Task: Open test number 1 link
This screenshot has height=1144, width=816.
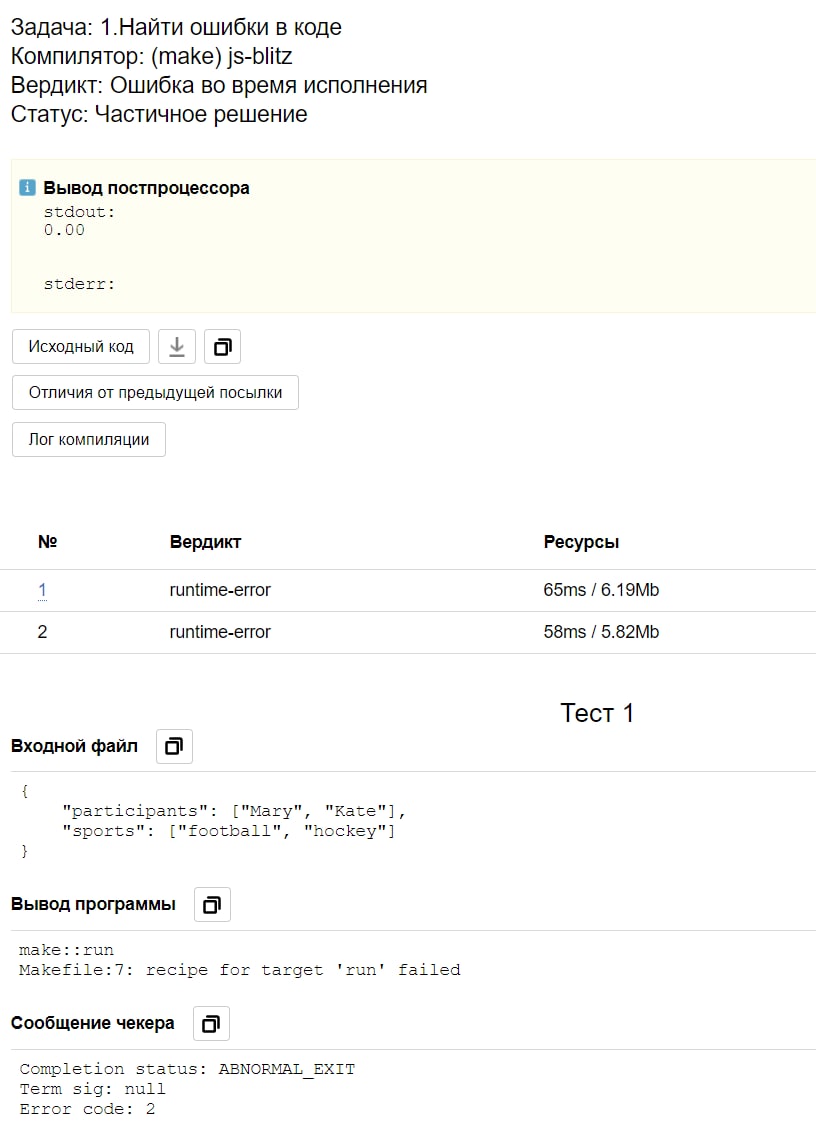Action: click(42, 590)
